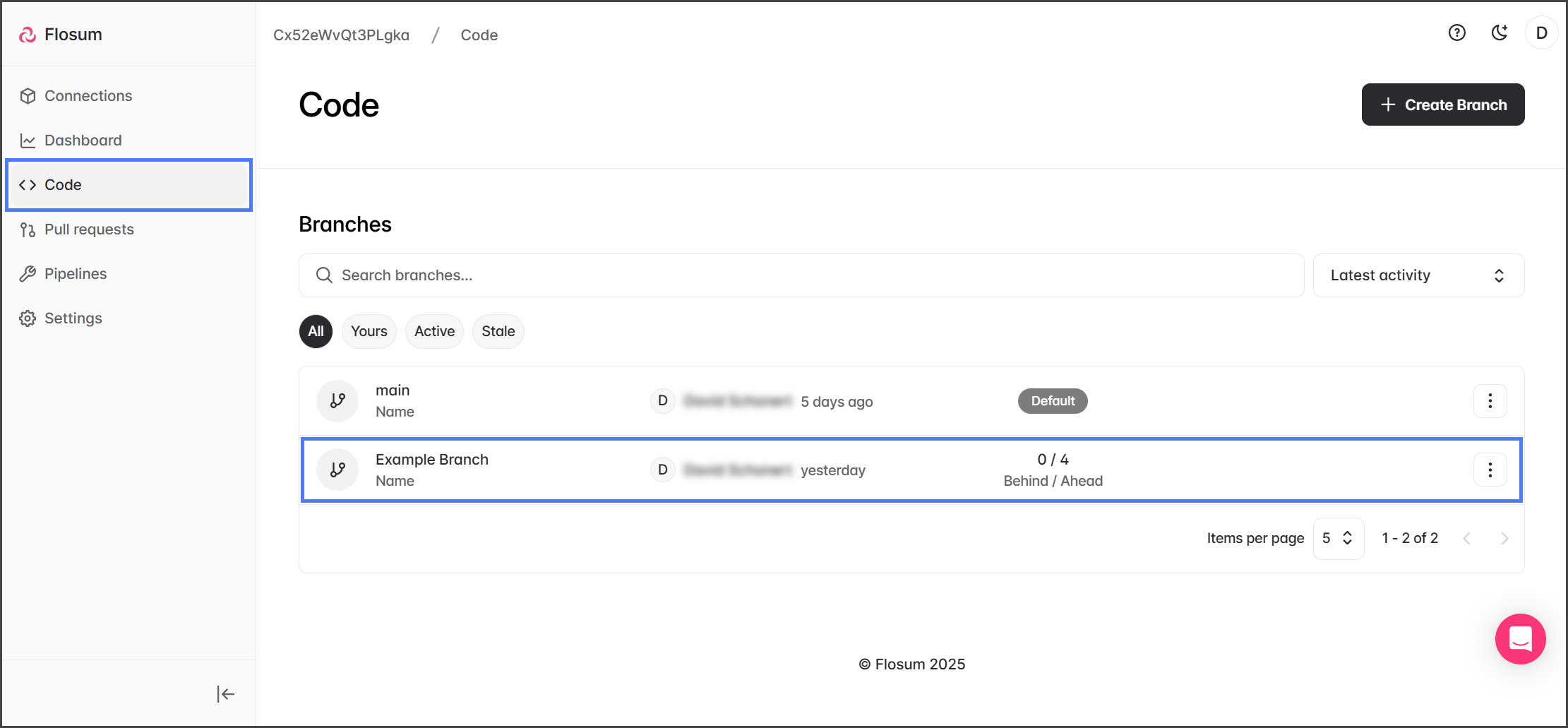1568x728 pixels.
Task: Click the main branch icon
Action: (337, 401)
